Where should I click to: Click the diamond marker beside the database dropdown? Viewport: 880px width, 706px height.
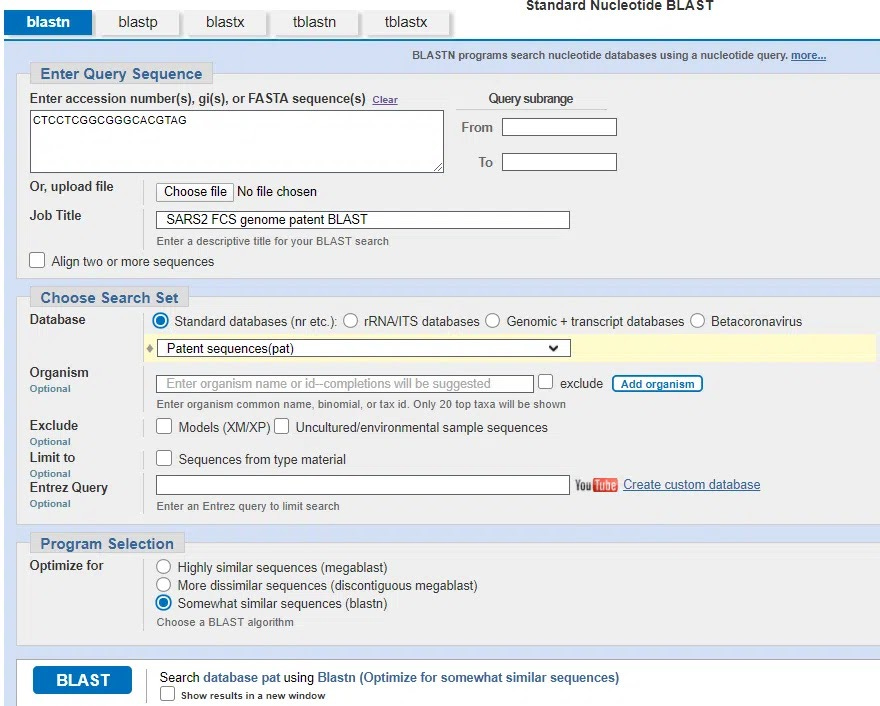coord(150,349)
